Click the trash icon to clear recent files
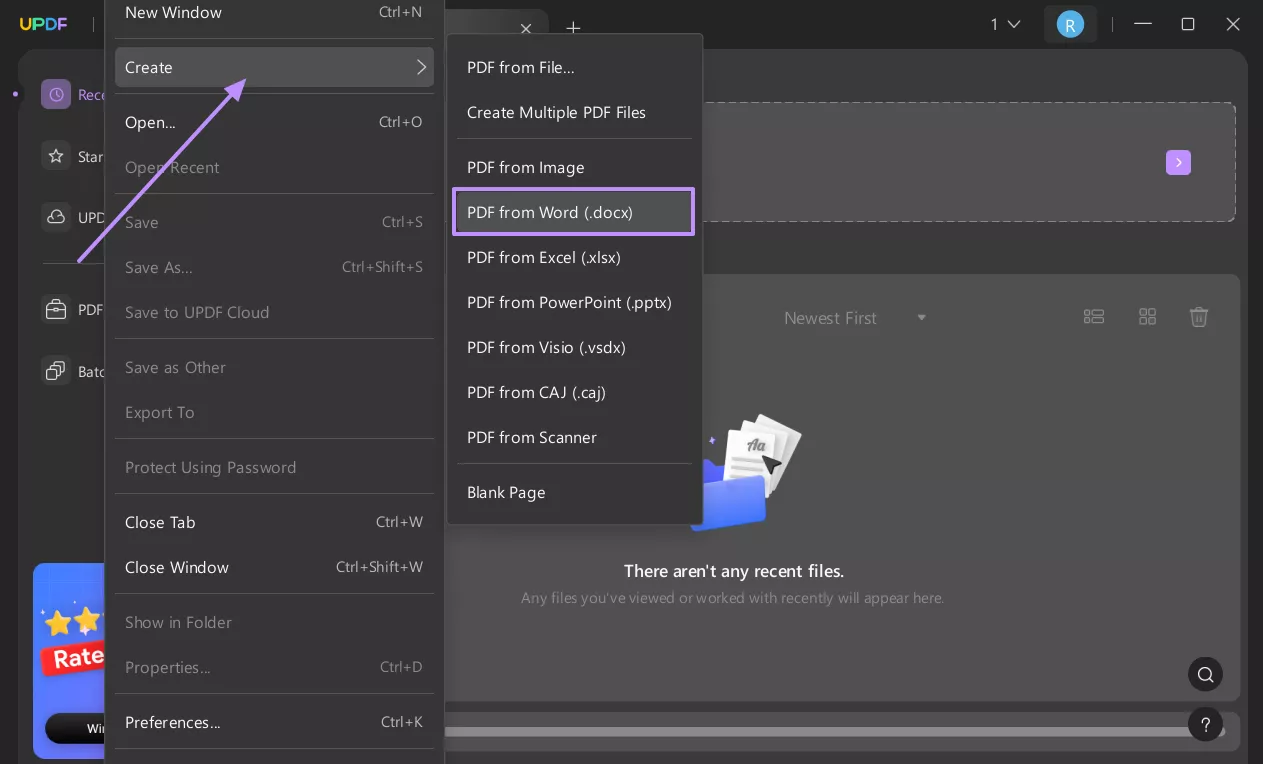The width and height of the screenshot is (1263, 764). tap(1199, 317)
